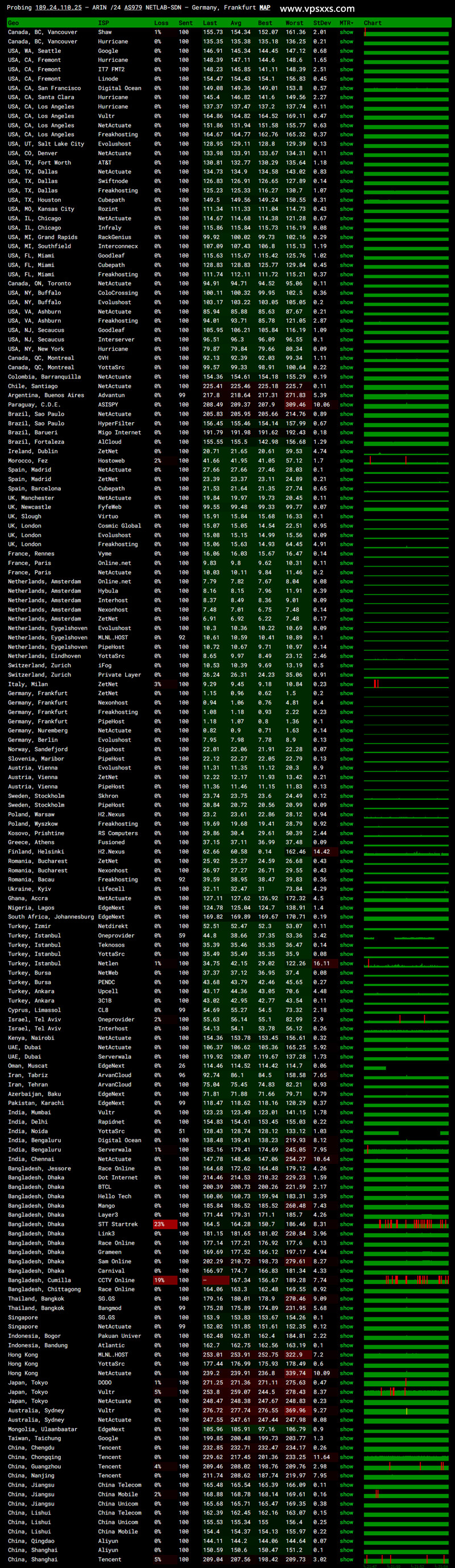The width and height of the screenshot is (455, 1568).
Task: Open the chart for Vultr Tokyo row
Action: coord(406,1391)
